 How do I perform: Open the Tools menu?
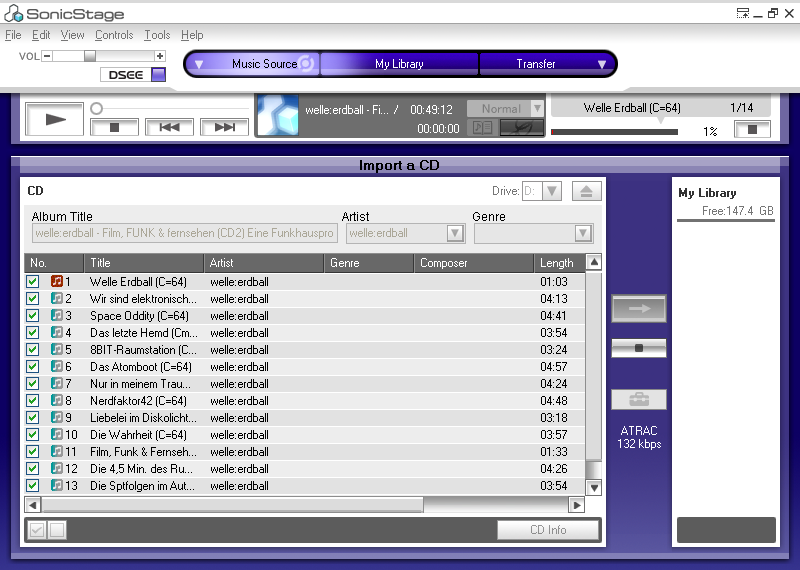pos(157,35)
